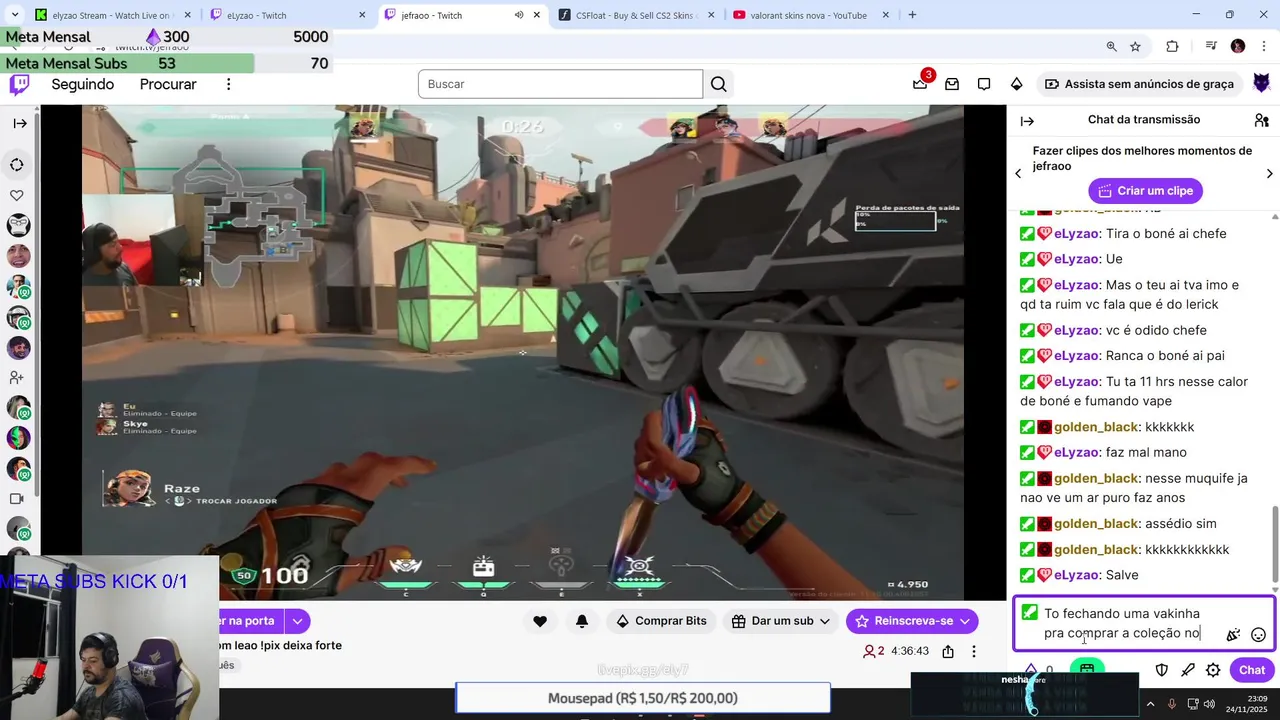This screenshot has width=1280, height=720.
Task: Click the recommended channels camera icon in sidebar
Action: coord(17,498)
